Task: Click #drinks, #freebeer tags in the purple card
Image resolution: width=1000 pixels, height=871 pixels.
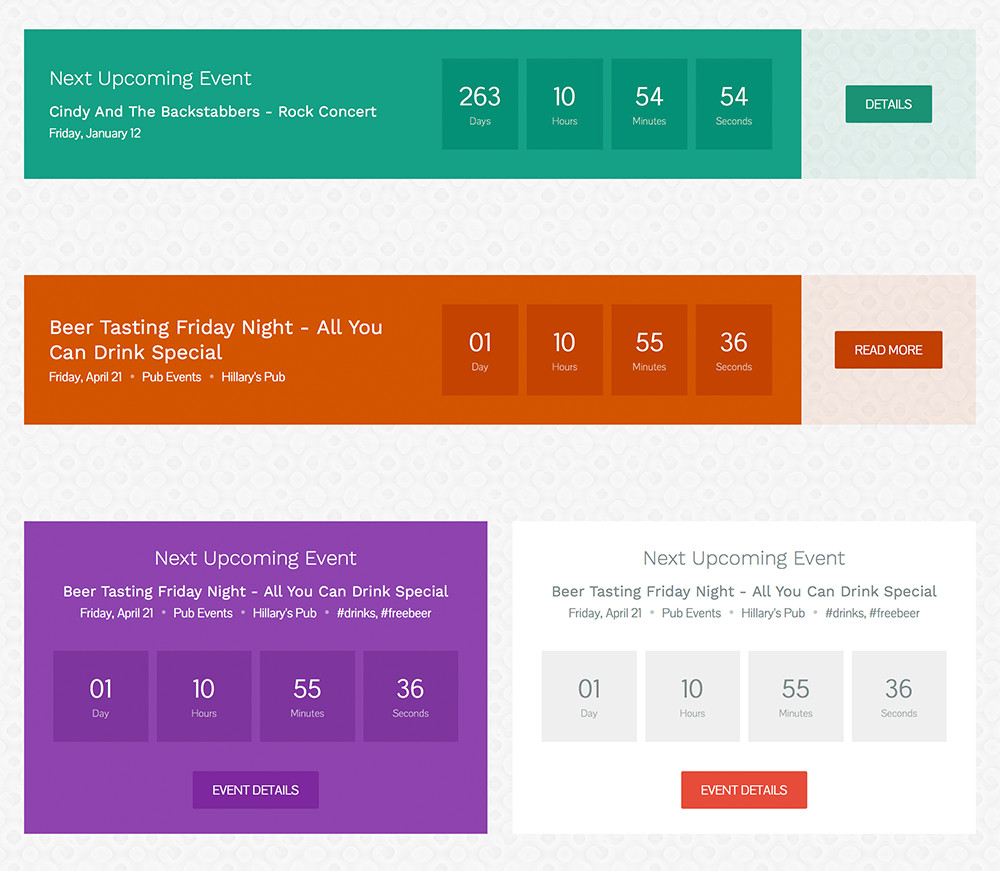Action: (x=384, y=613)
